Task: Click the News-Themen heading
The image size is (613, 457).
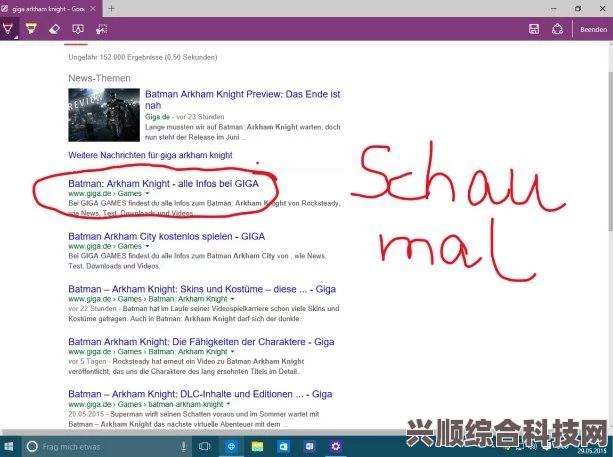Action: tap(100, 78)
